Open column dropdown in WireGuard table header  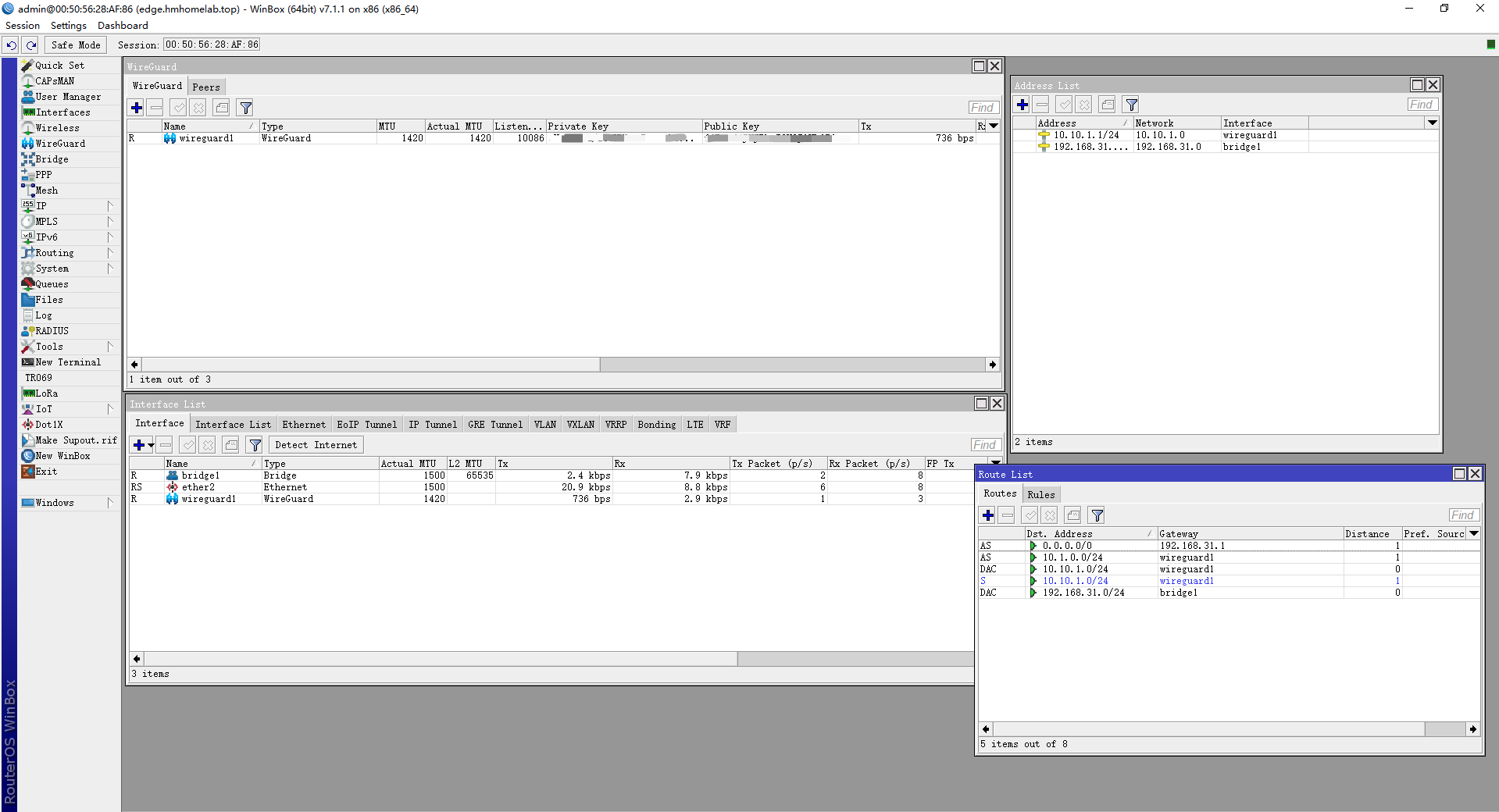coord(994,126)
